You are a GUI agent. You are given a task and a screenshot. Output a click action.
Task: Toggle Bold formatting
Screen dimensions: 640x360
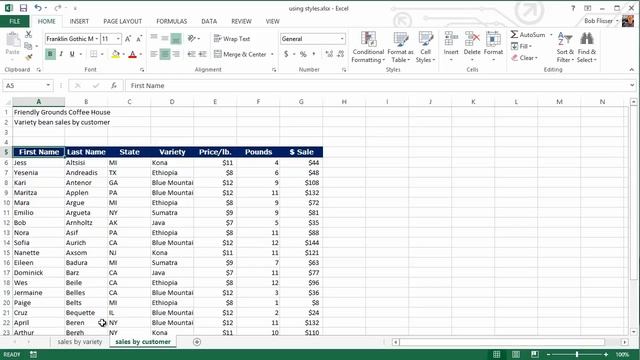coord(50,54)
